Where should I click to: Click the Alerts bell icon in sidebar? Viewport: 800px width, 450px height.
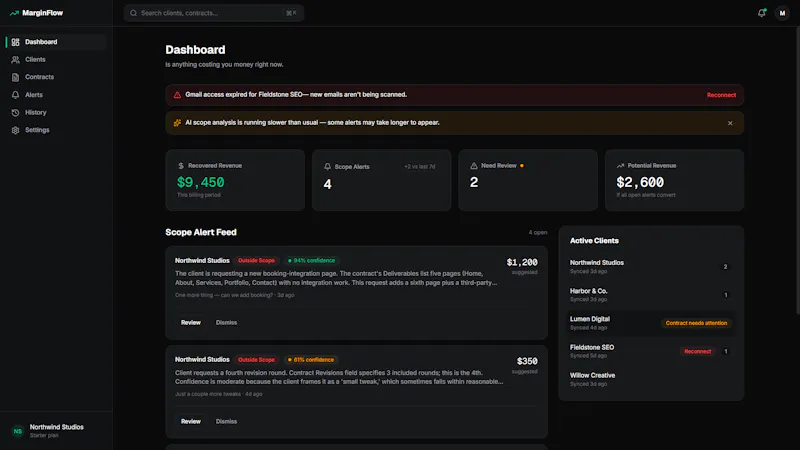click(x=15, y=95)
